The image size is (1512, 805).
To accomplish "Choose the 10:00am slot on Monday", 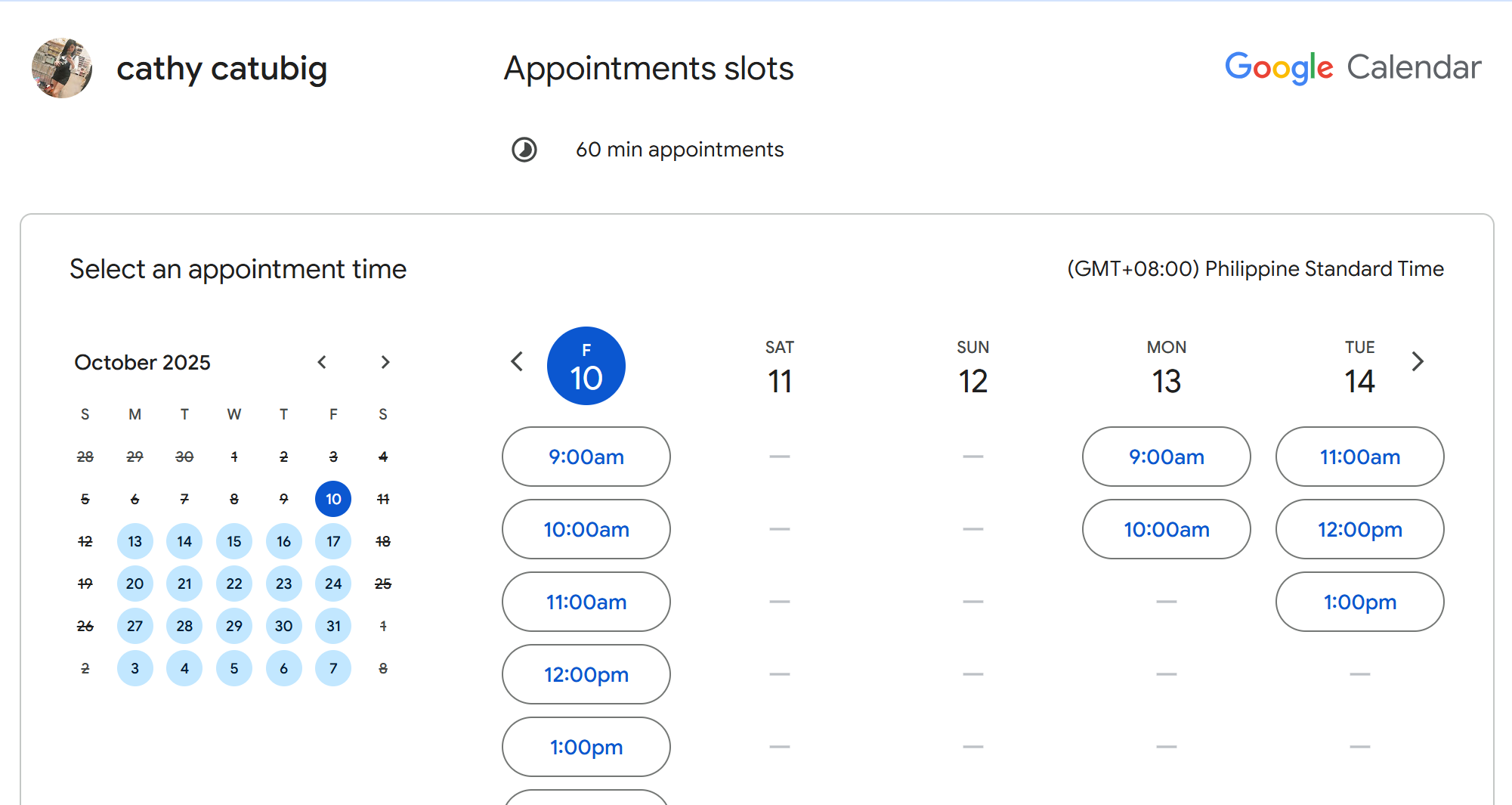I will [1166, 529].
